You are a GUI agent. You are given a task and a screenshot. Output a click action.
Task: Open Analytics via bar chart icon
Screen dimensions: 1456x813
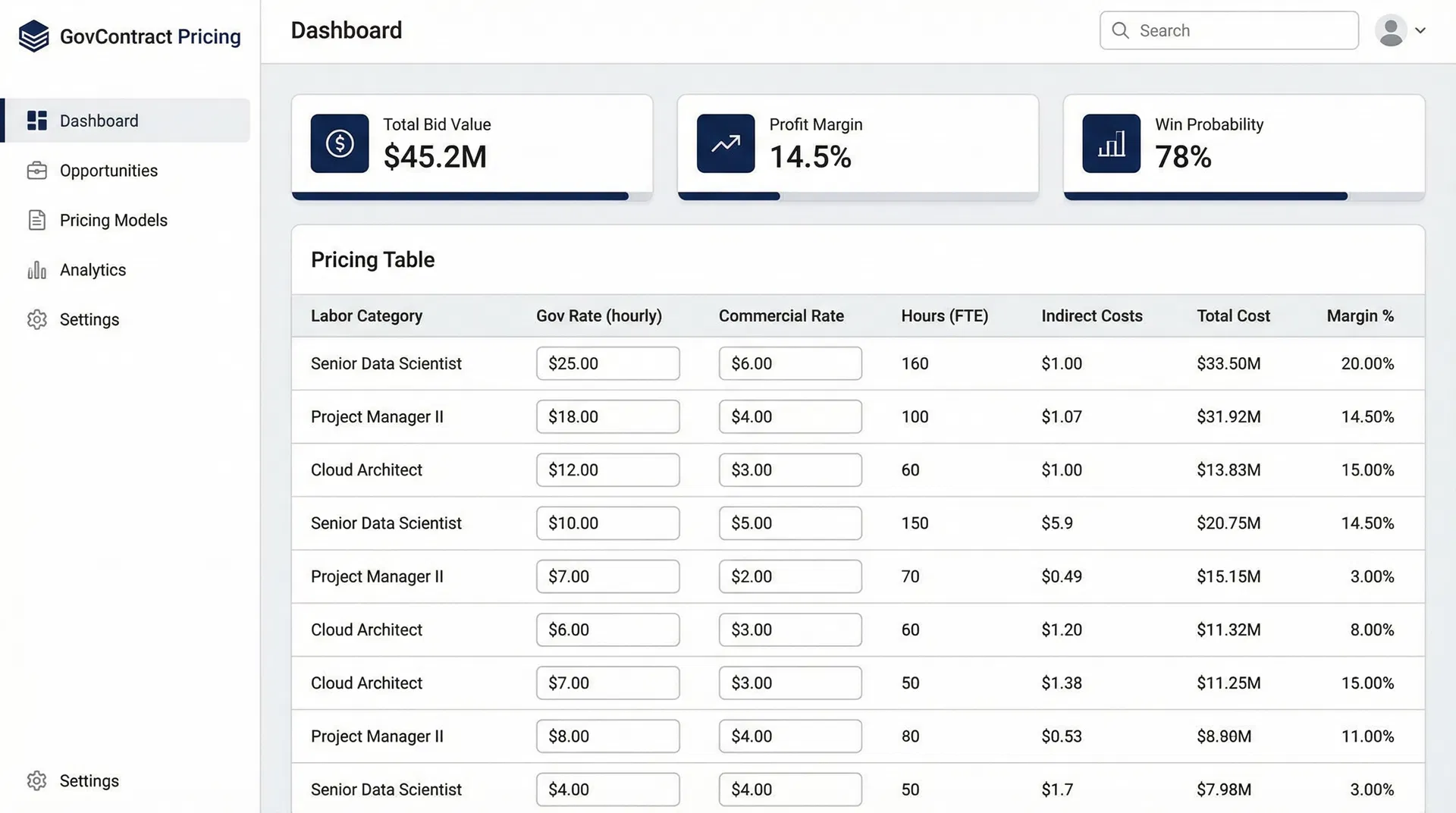coord(36,269)
